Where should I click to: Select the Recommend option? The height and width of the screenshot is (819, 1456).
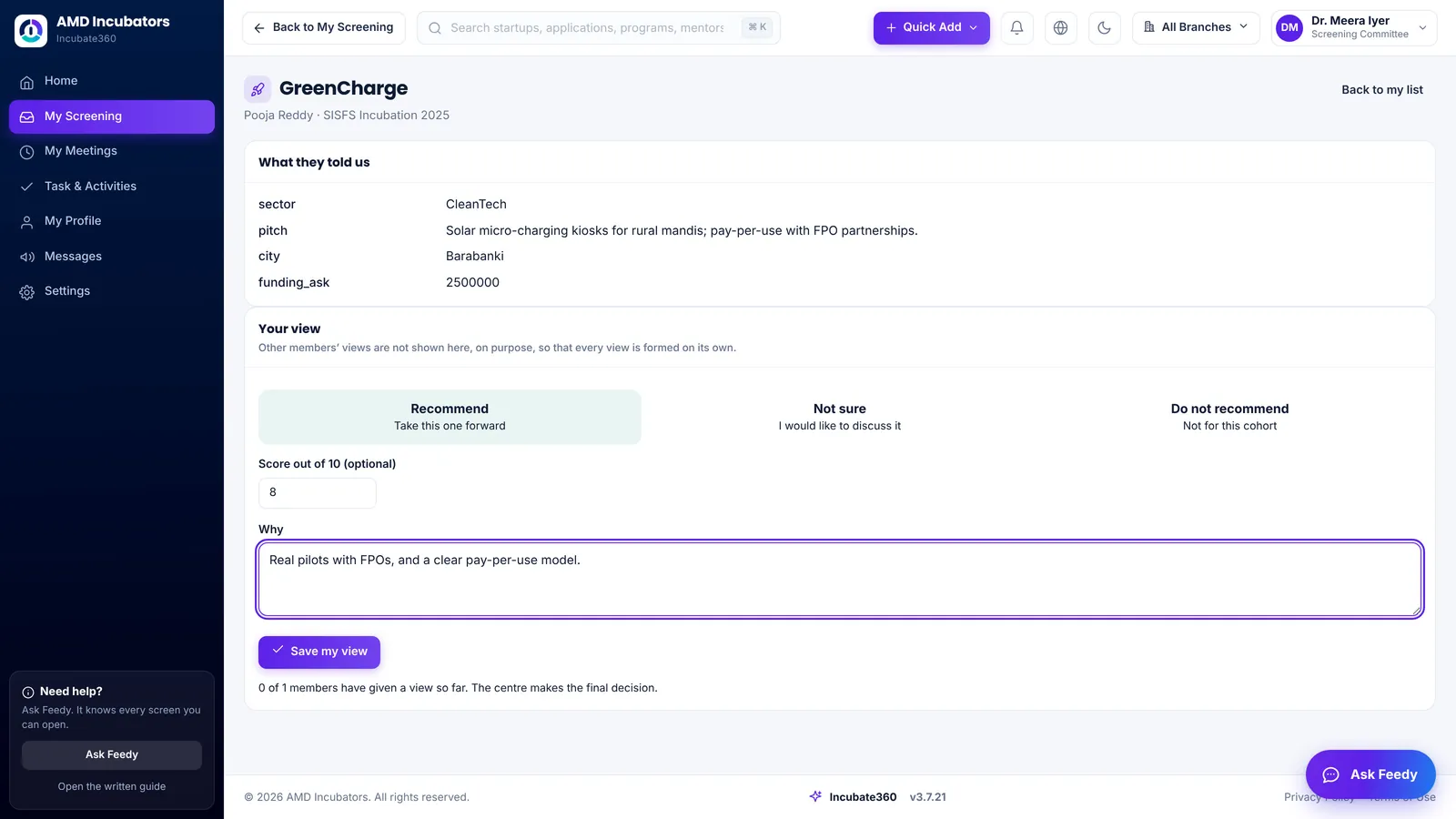(x=450, y=417)
